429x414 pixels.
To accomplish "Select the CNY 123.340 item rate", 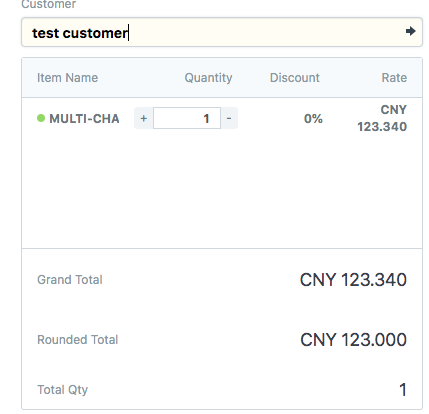I will coord(382,118).
